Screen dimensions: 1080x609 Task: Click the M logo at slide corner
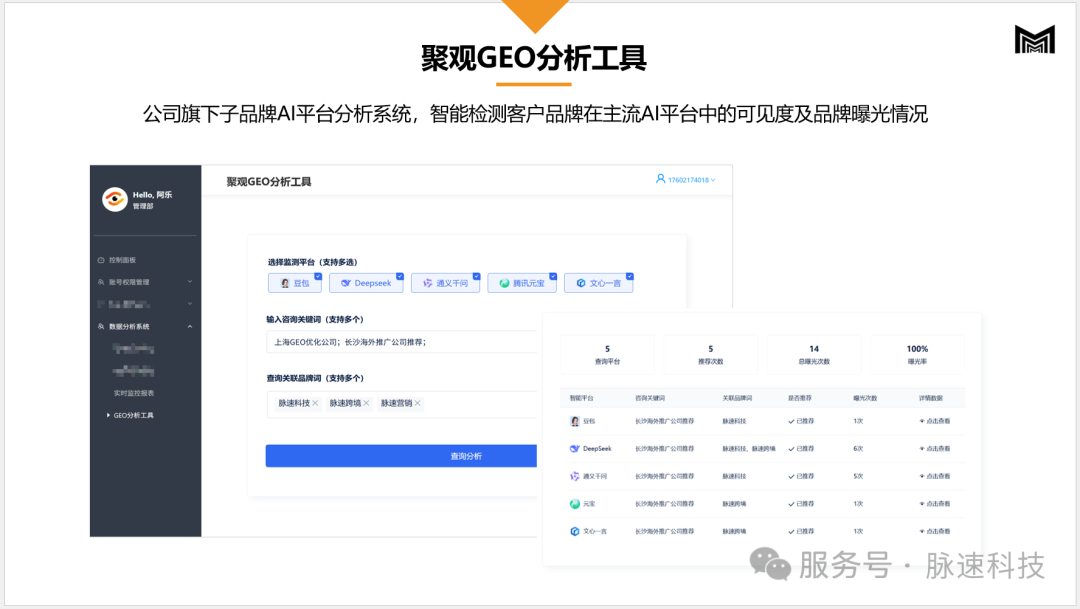(x=1035, y=39)
